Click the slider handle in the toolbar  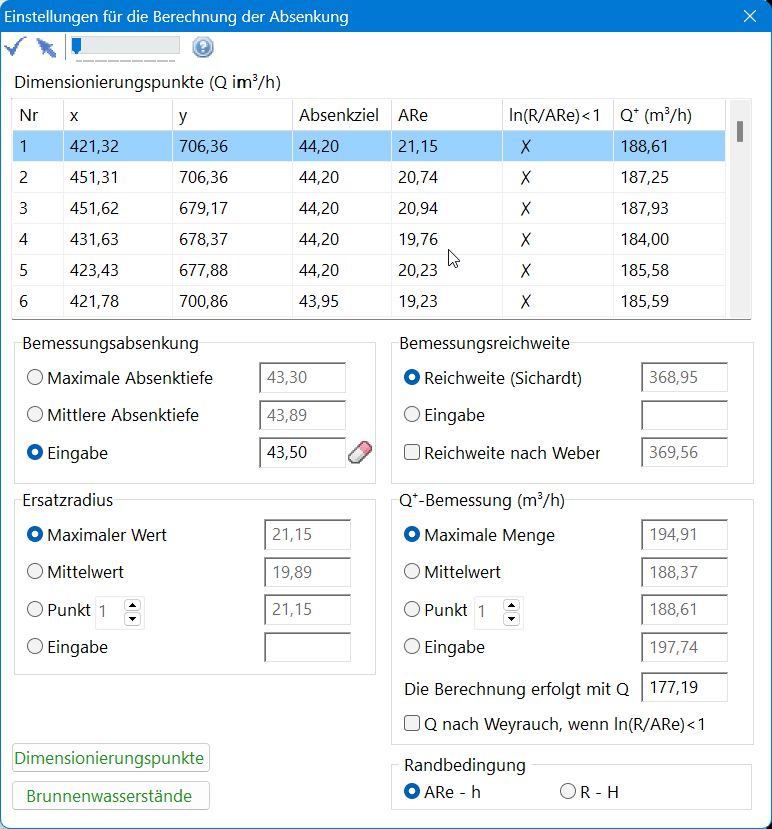click(x=75, y=46)
